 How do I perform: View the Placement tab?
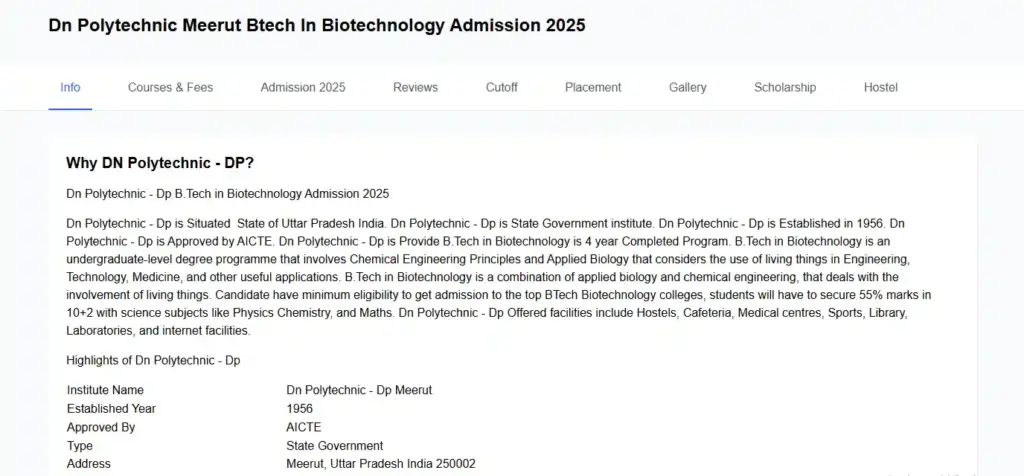593,87
